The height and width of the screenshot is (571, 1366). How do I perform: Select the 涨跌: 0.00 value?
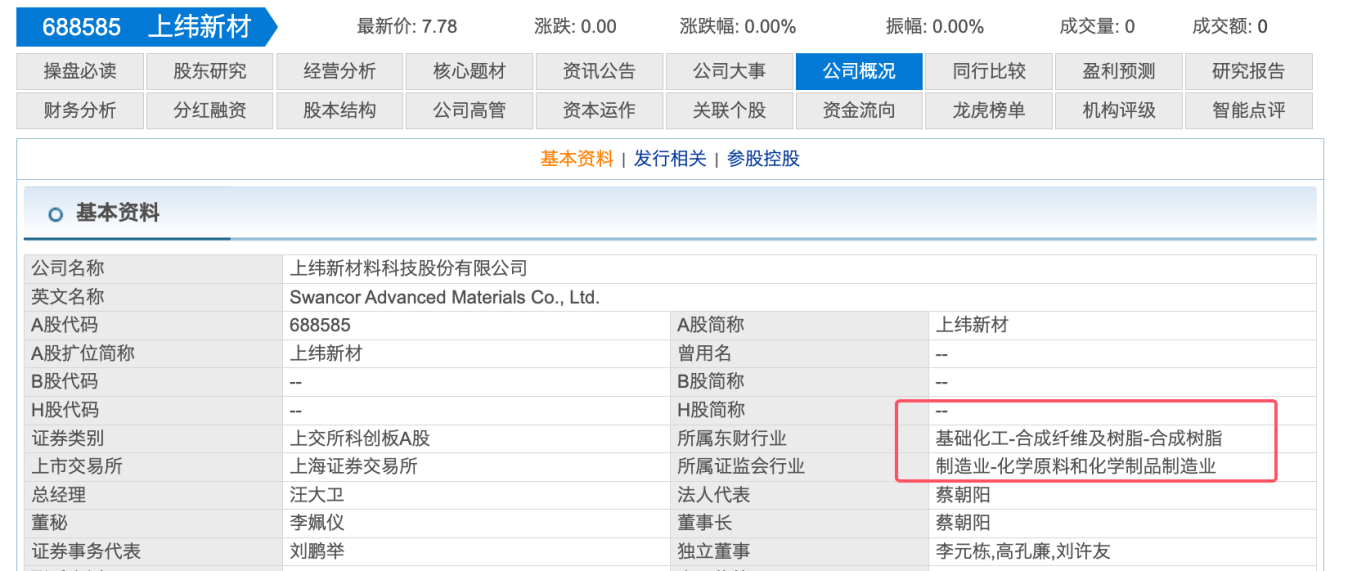pyautogui.click(x=575, y=27)
